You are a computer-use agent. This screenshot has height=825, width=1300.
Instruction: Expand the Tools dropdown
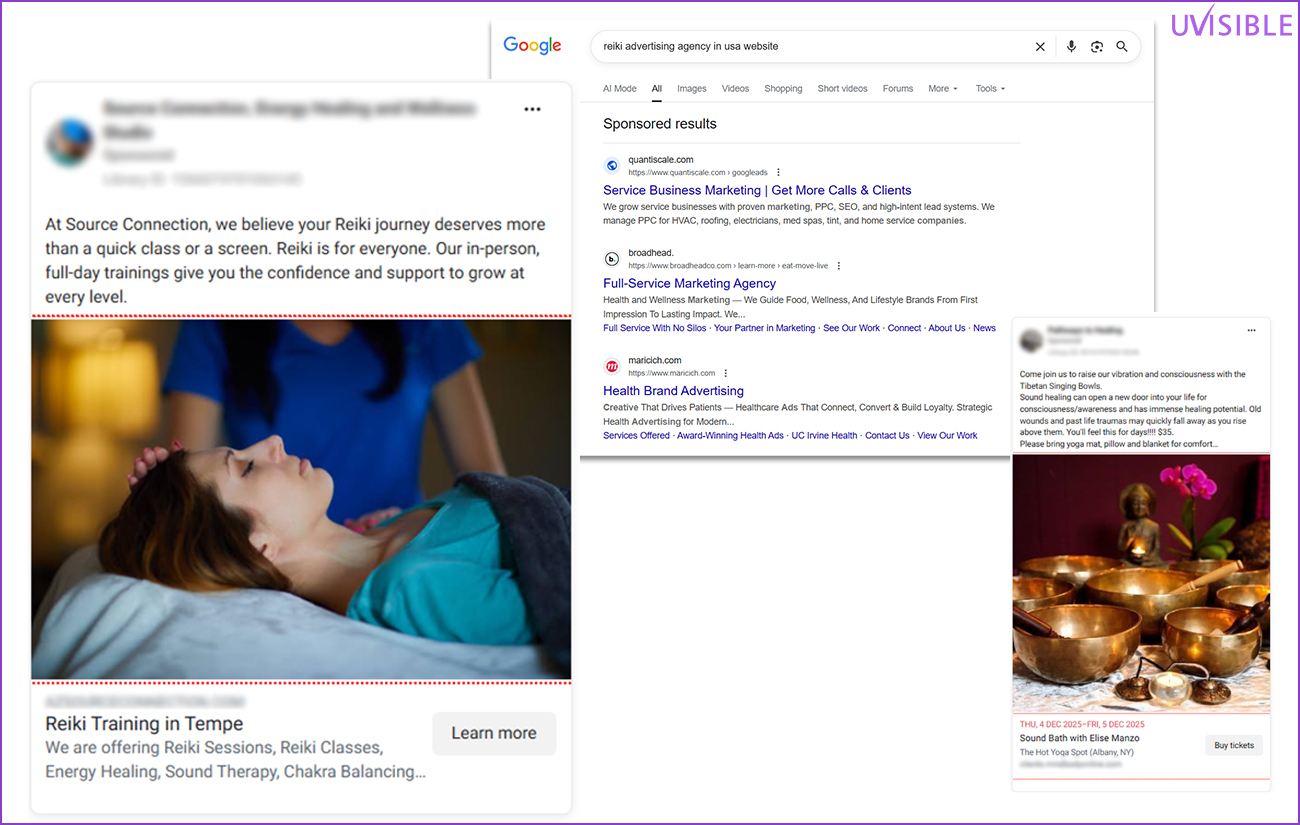990,89
